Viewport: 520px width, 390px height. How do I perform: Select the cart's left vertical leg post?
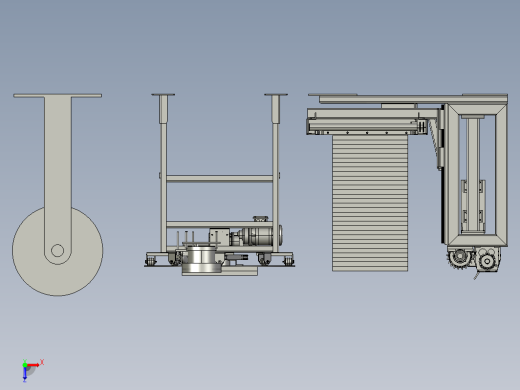coord(163,173)
